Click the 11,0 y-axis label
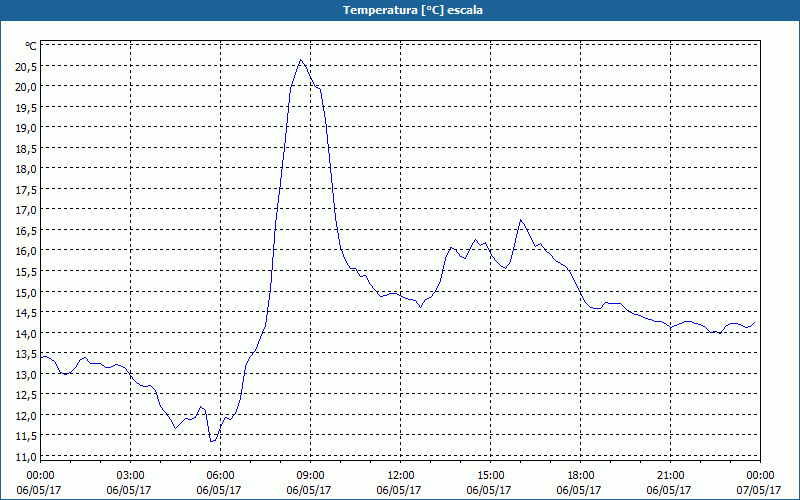The height and width of the screenshot is (500, 800). coord(26,457)
